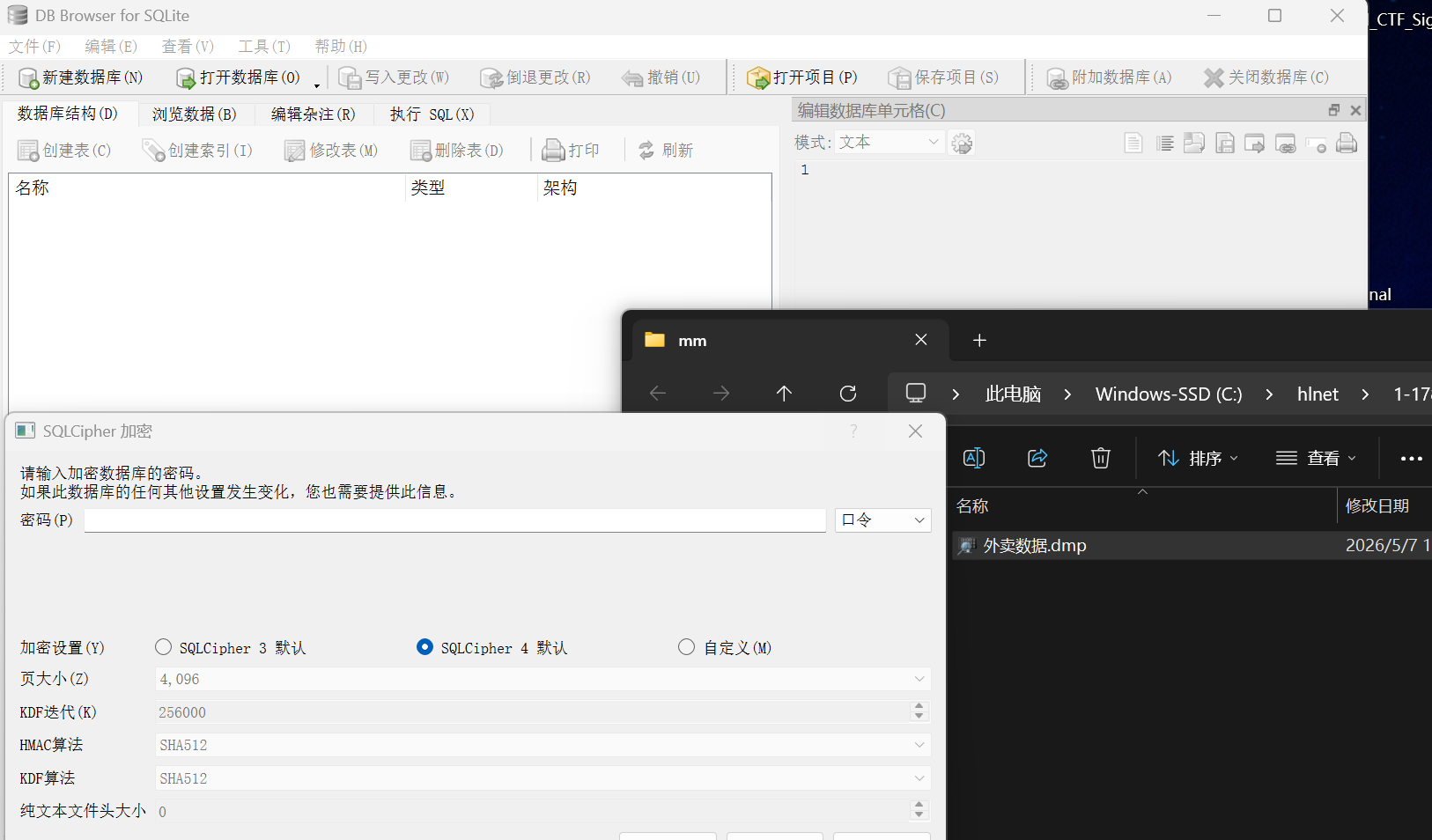The height and width of the screenshot is (840, 1432).
Task: Click the rename icon in File Explorer
Action: coord(974,458)
